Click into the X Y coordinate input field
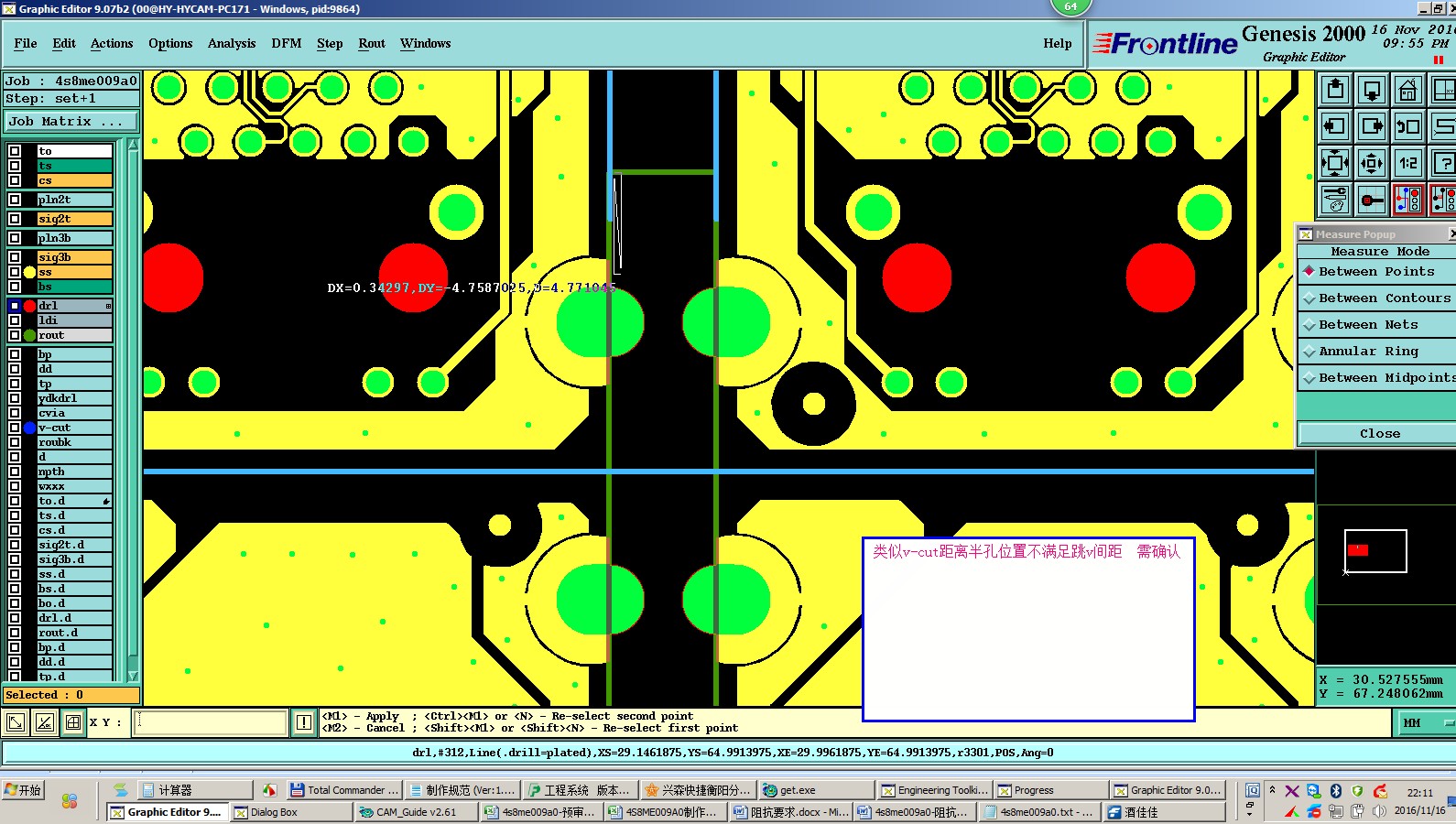This screenshot has height=824, width=1456. [x=211, y=722]
